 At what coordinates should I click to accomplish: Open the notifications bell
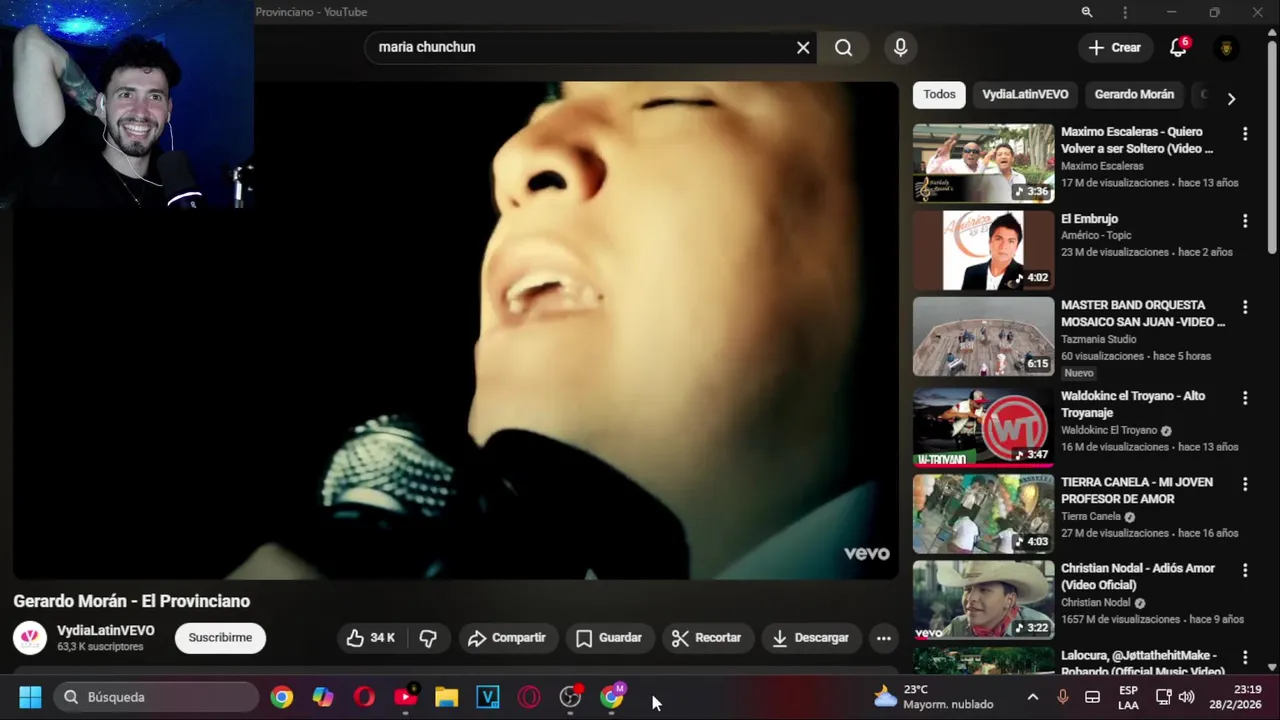point(1178,47)
